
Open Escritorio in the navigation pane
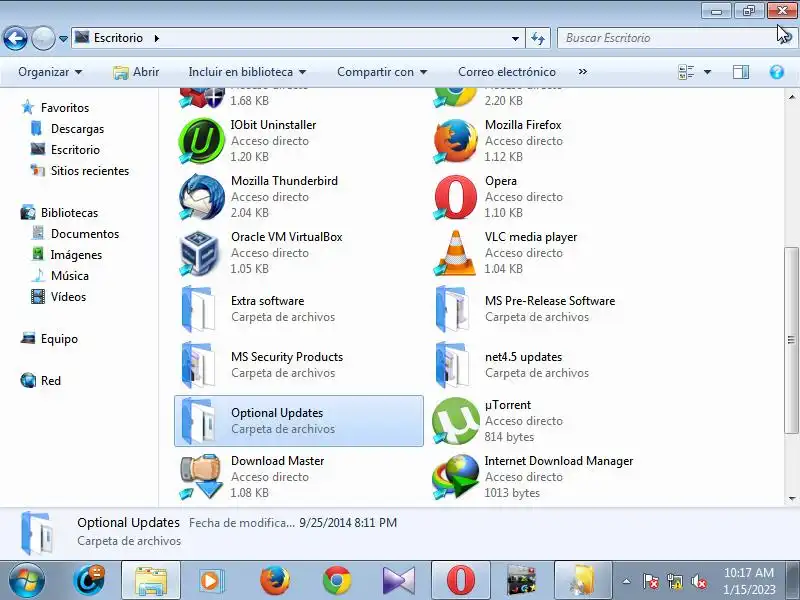75,150
